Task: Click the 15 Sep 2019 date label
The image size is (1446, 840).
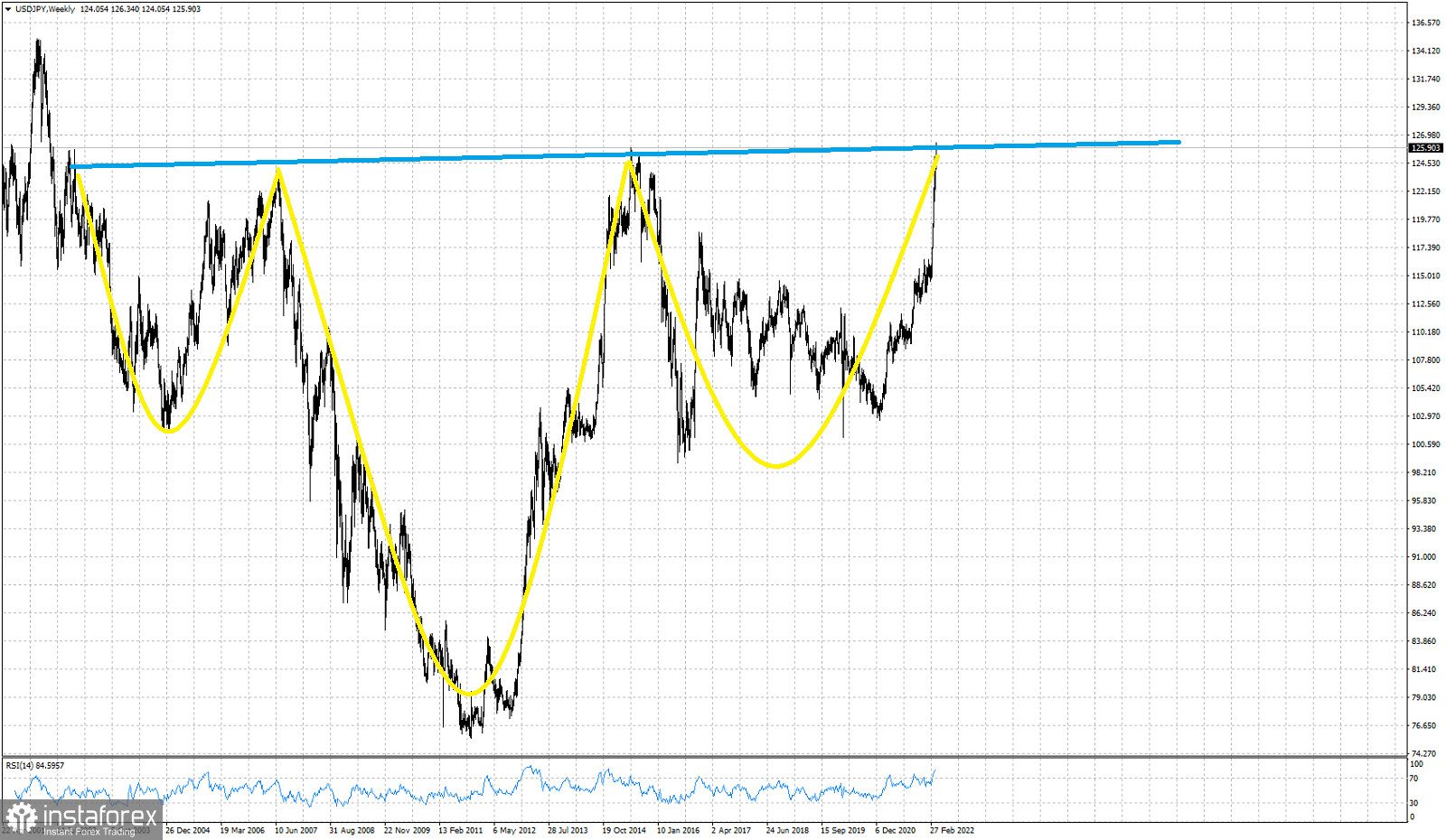Action: 842,830
